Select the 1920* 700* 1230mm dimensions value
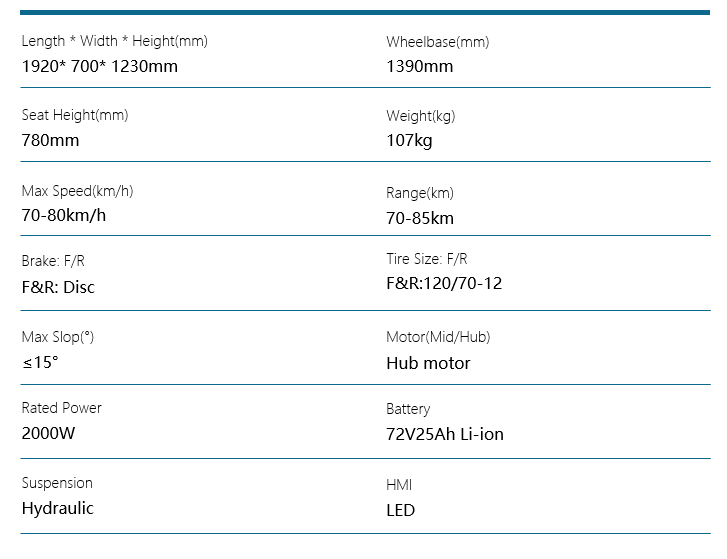Viewport: 727px width, 559px height. pyautogui.click(x=100, y=67)
